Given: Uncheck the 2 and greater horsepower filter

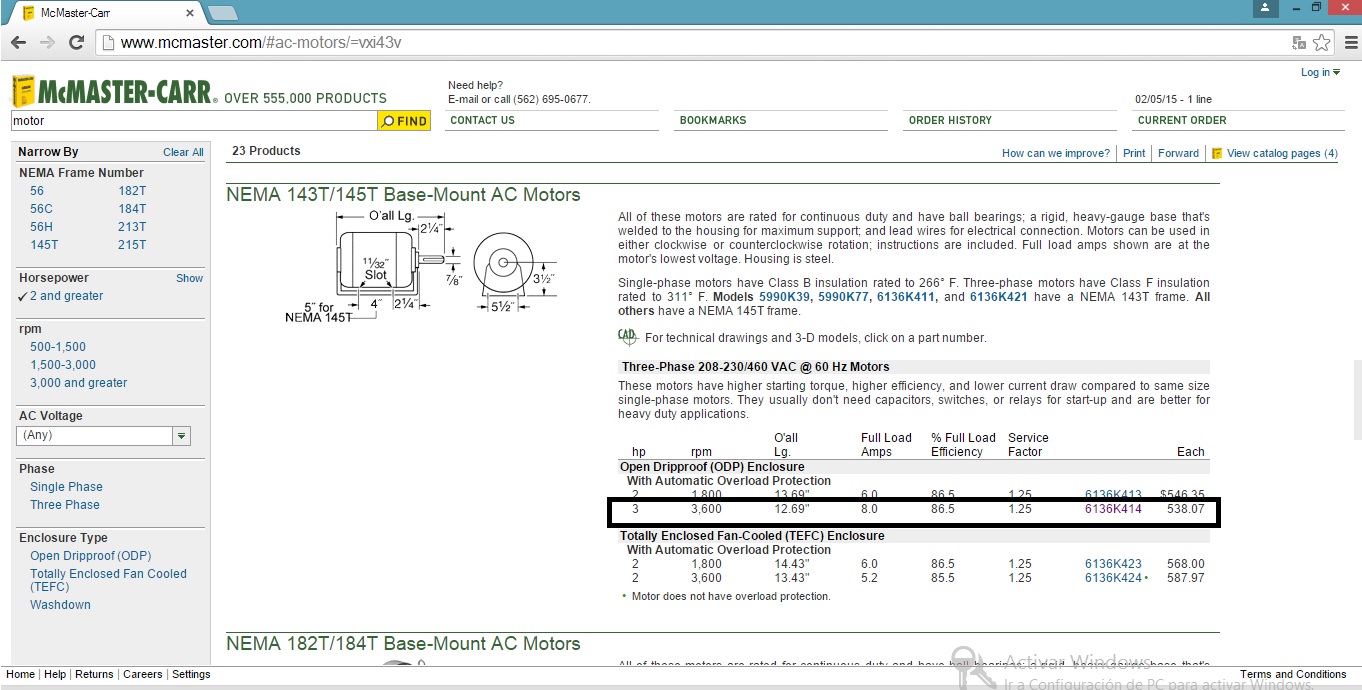Looking at the screenshot, I should [x=60, y=296].
